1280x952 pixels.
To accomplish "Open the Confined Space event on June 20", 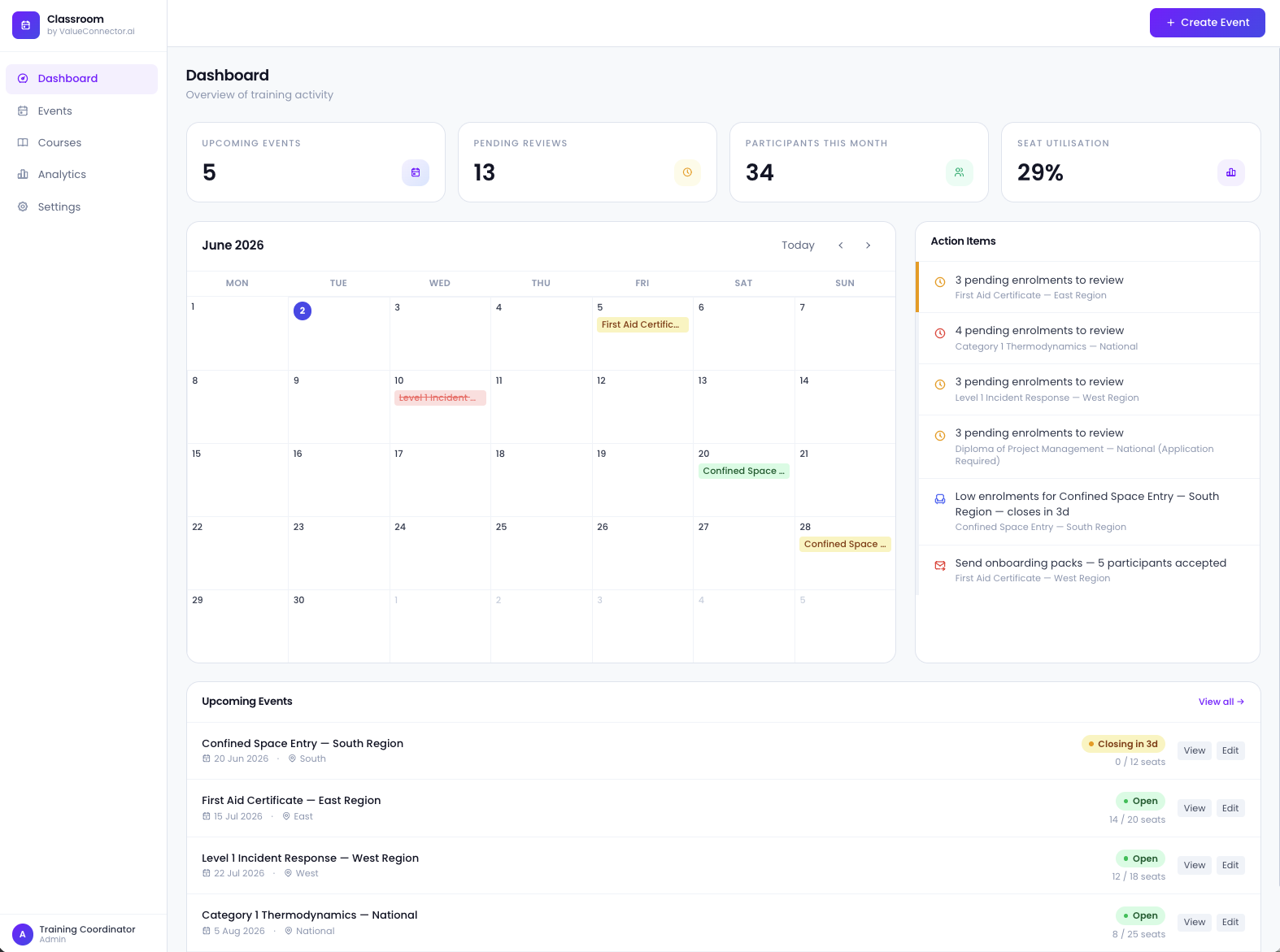I will (x=744, y=471).
